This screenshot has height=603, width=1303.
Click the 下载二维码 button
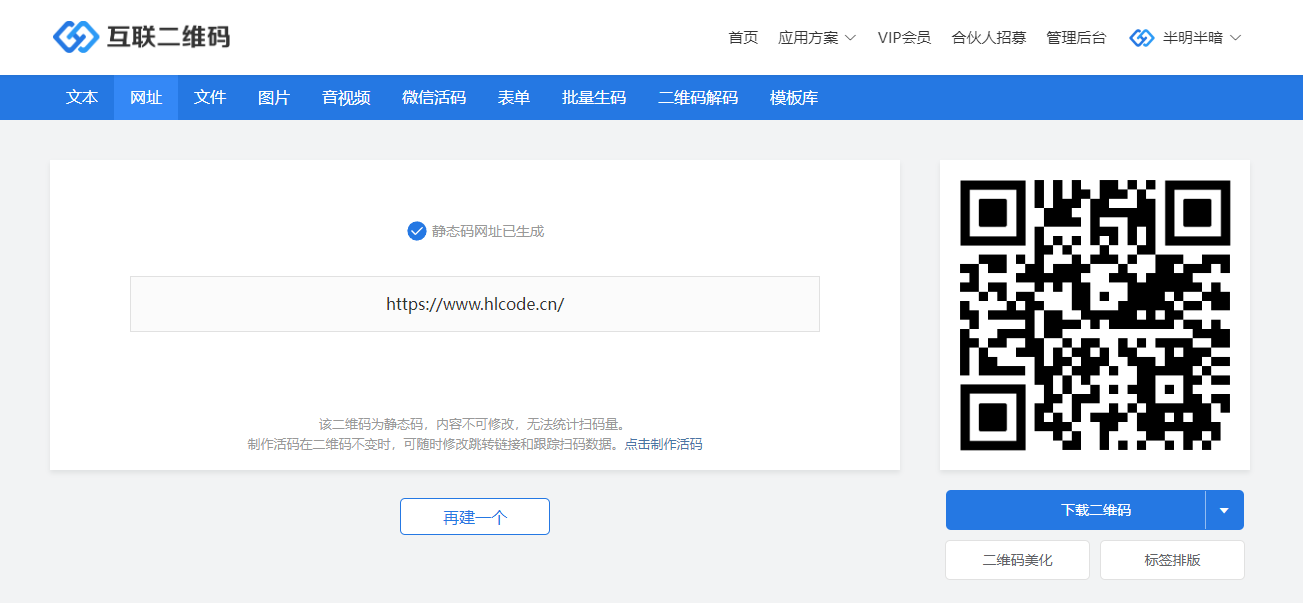tap(1076, 510)
